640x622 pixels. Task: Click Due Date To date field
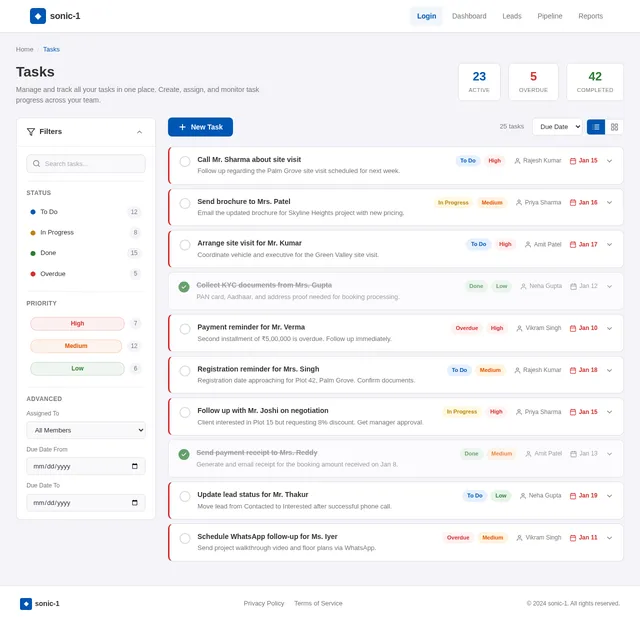(x=86, y=502)
